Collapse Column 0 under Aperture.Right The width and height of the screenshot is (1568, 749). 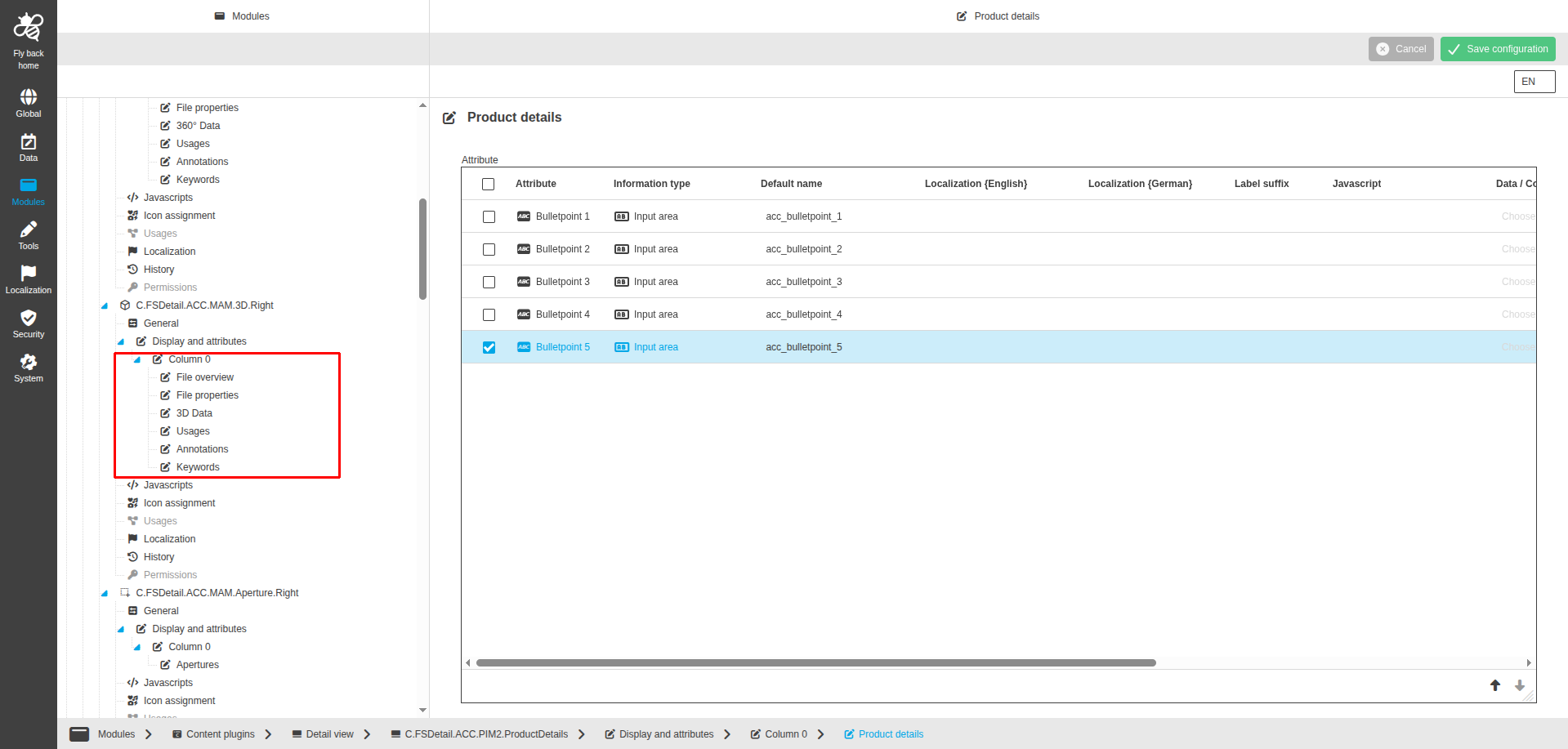(137, 648)
